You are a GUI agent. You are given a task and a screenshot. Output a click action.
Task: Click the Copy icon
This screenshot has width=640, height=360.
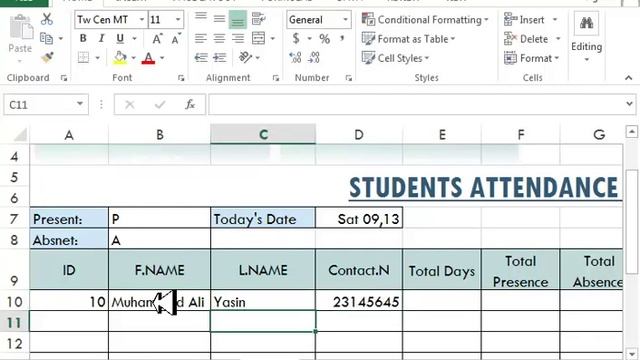tap(47, 38)
